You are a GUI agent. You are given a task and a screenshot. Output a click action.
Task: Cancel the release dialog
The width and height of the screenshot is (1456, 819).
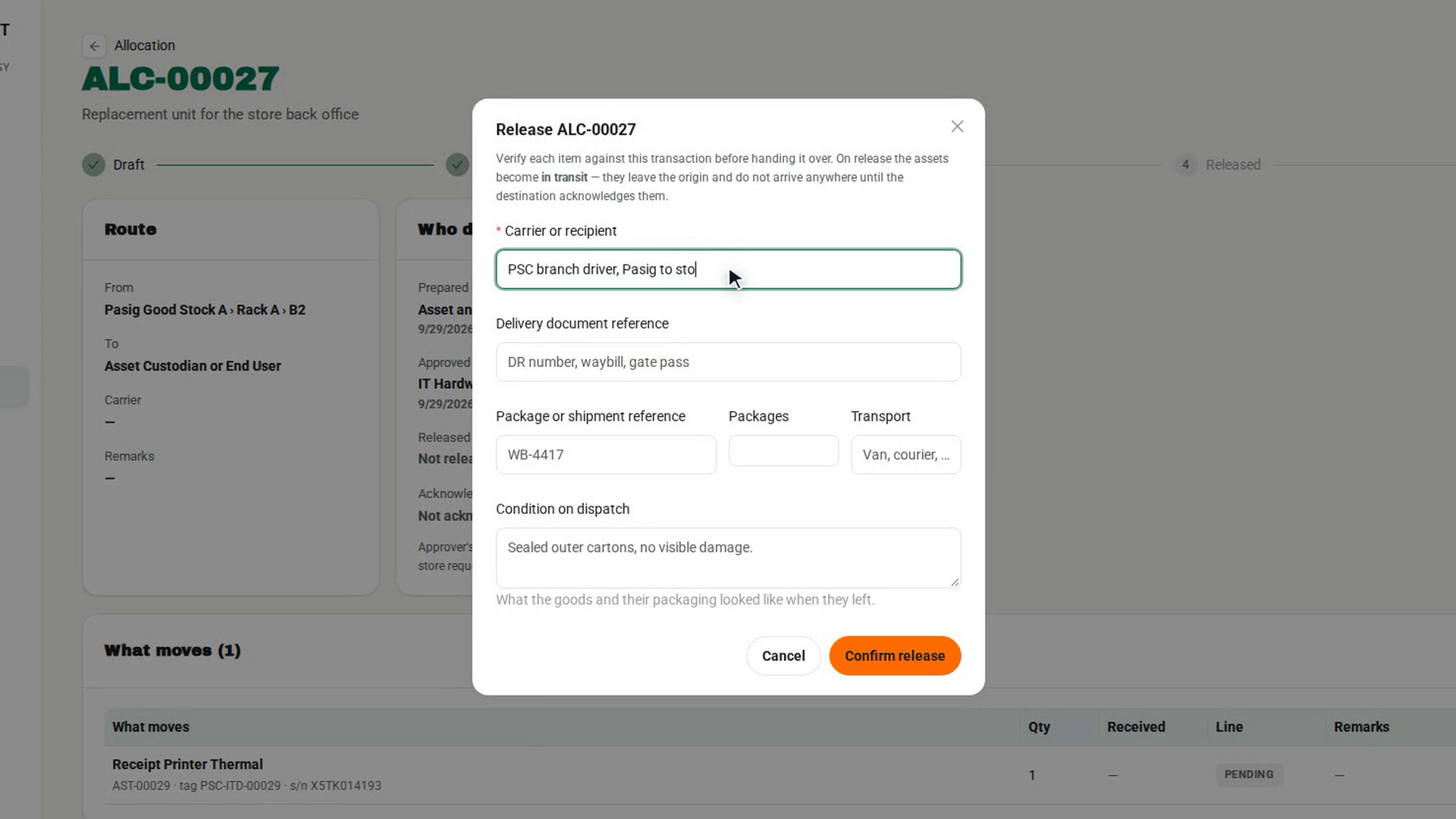pos(783,656)
